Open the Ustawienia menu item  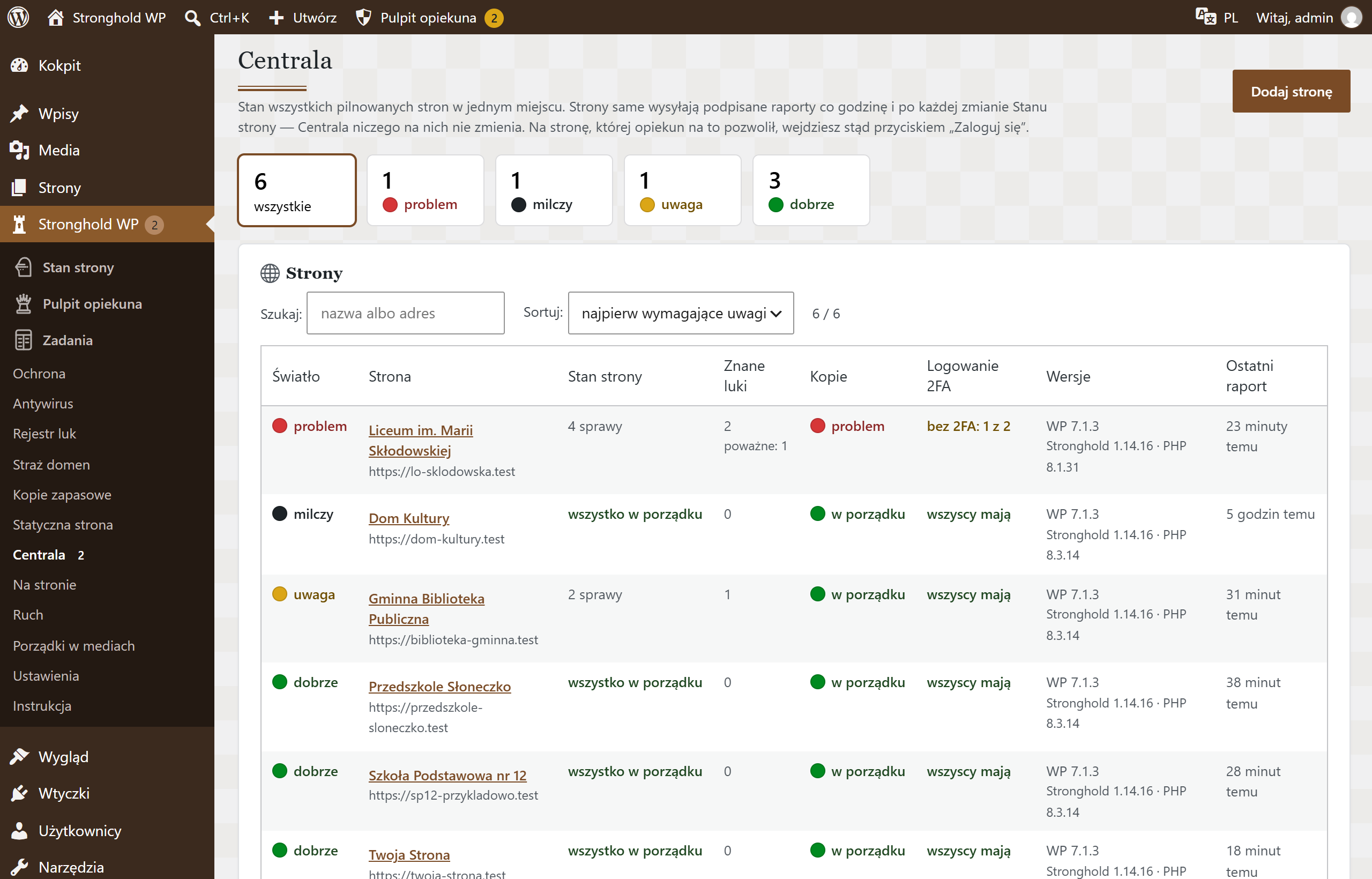pyautogui.click(x=46, y=675)
